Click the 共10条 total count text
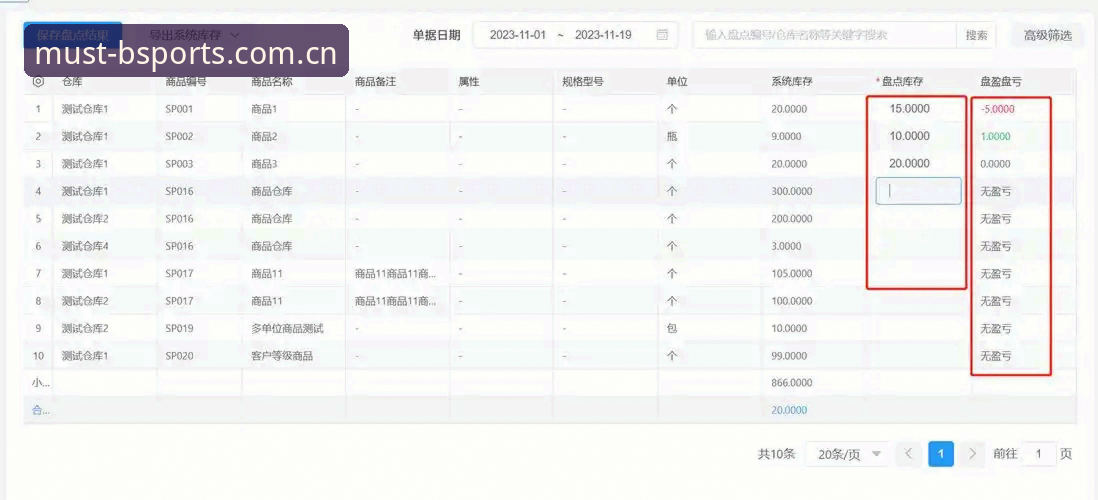 777,454
